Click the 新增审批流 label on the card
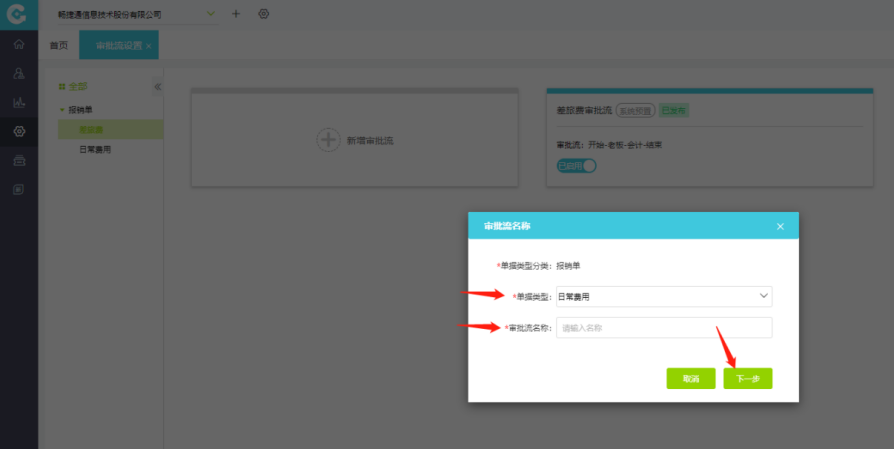Image resolution: width=895 pixels, height=450 pixels. click(370, 140)
